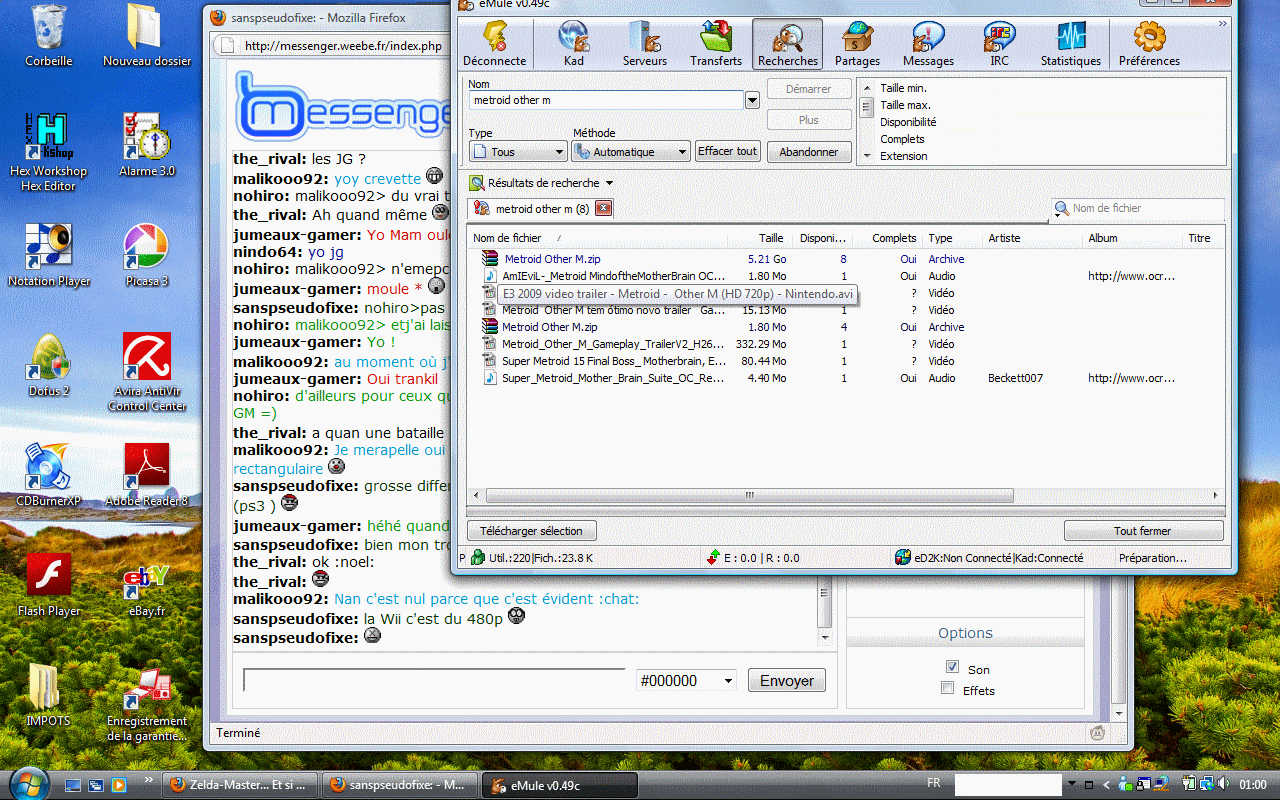
Task: Send the chat message with Envoyer
Action: pyautogui.click(x=787, y=680)
